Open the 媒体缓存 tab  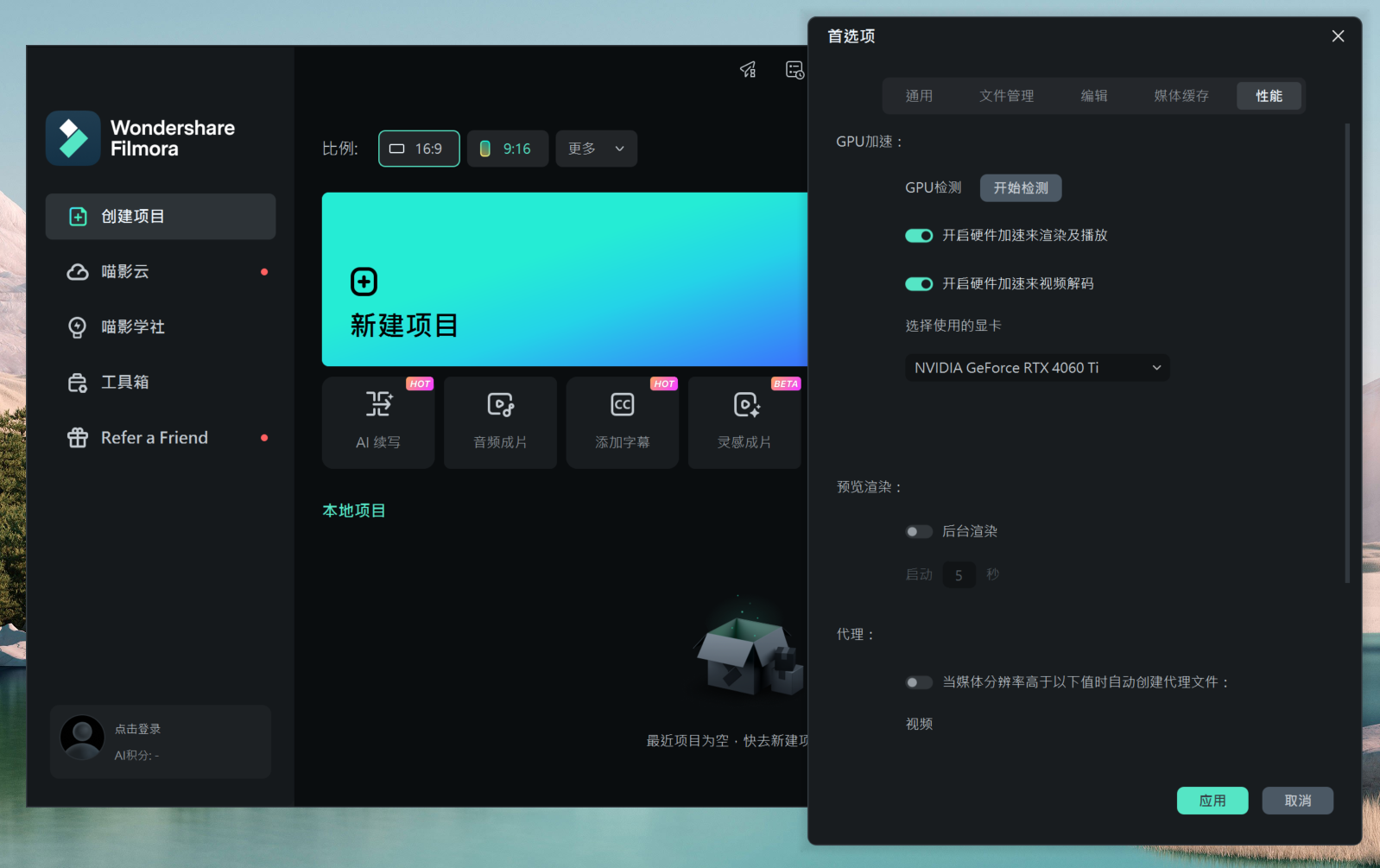tap(1181, 96)
